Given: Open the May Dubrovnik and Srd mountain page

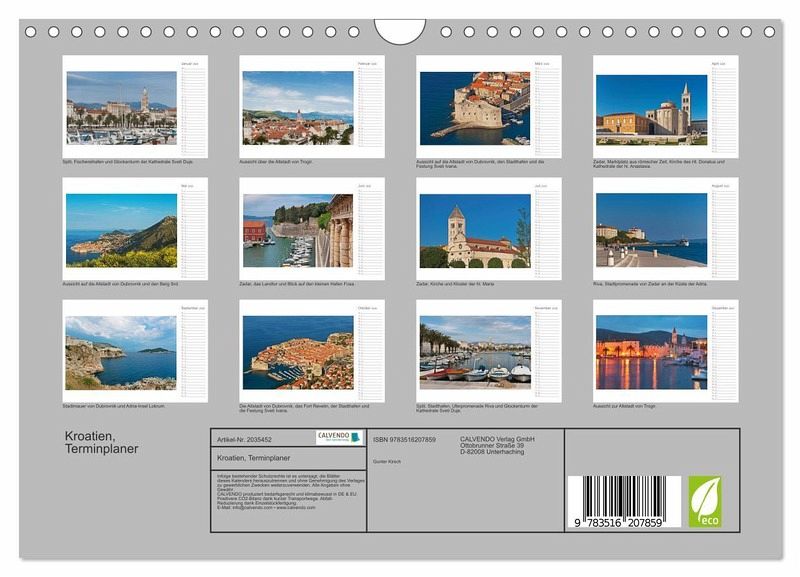Looking at the screenshot, I should pos(121,230).
